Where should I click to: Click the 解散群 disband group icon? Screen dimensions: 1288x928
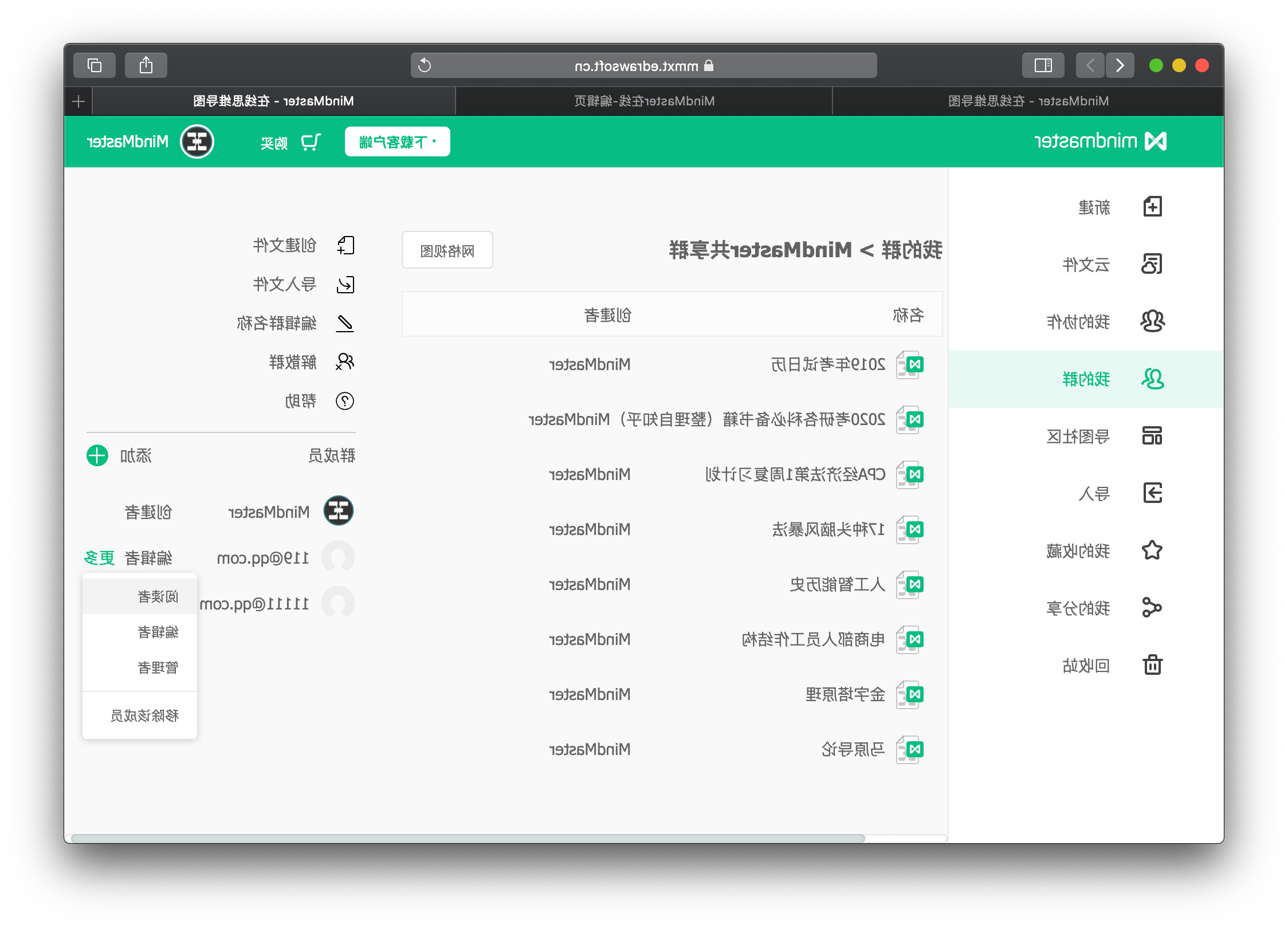pos(345,362)
